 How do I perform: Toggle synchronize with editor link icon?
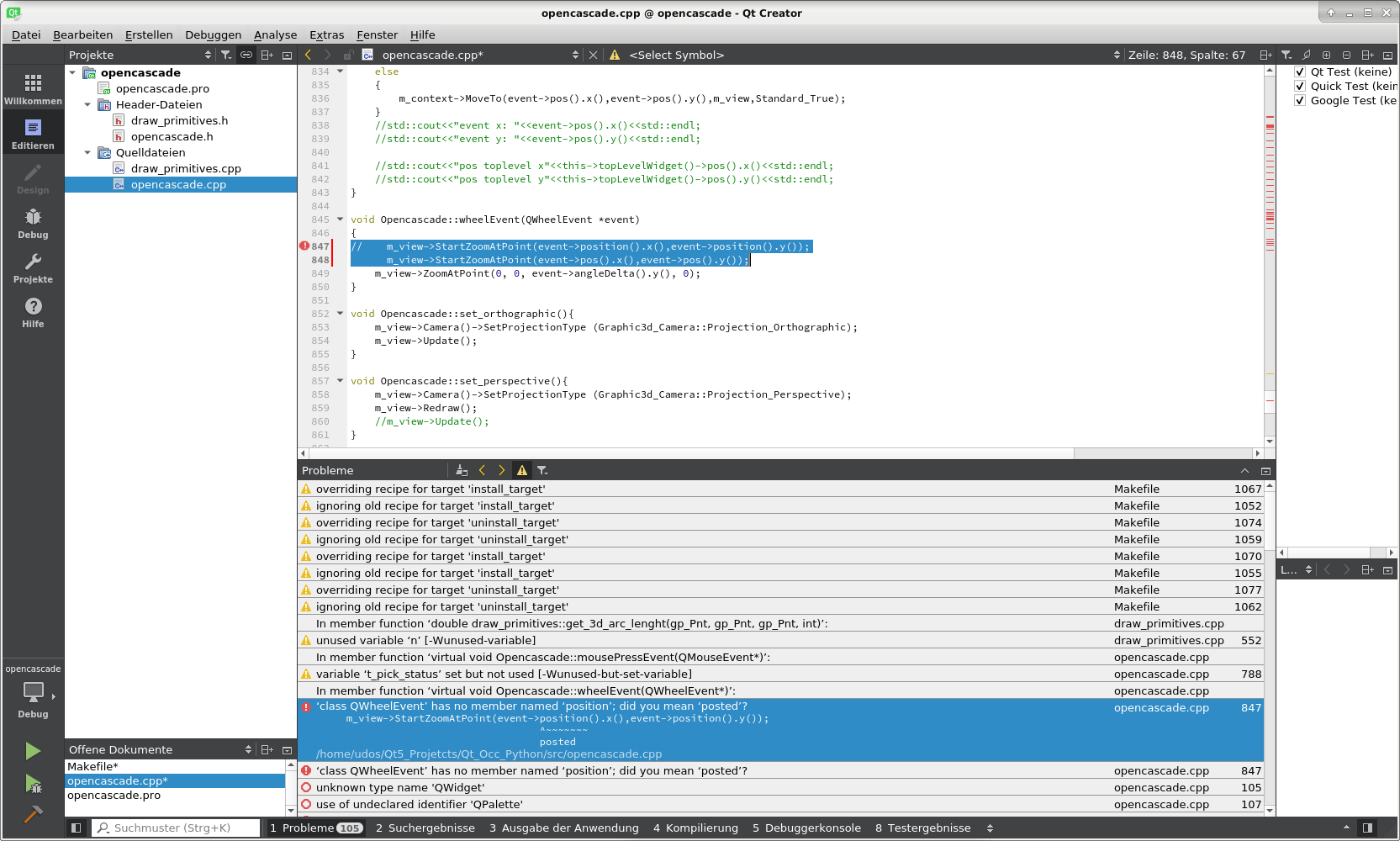pyautogui.click(x=246, y=55)
